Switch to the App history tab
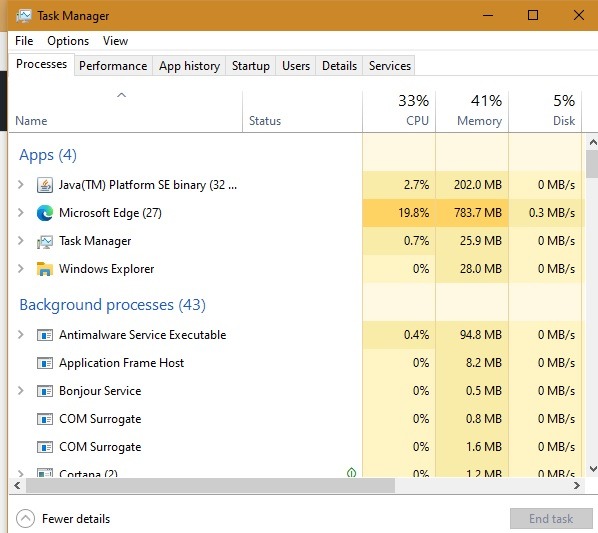Viewport: 598px width, 533px height. 190,66
